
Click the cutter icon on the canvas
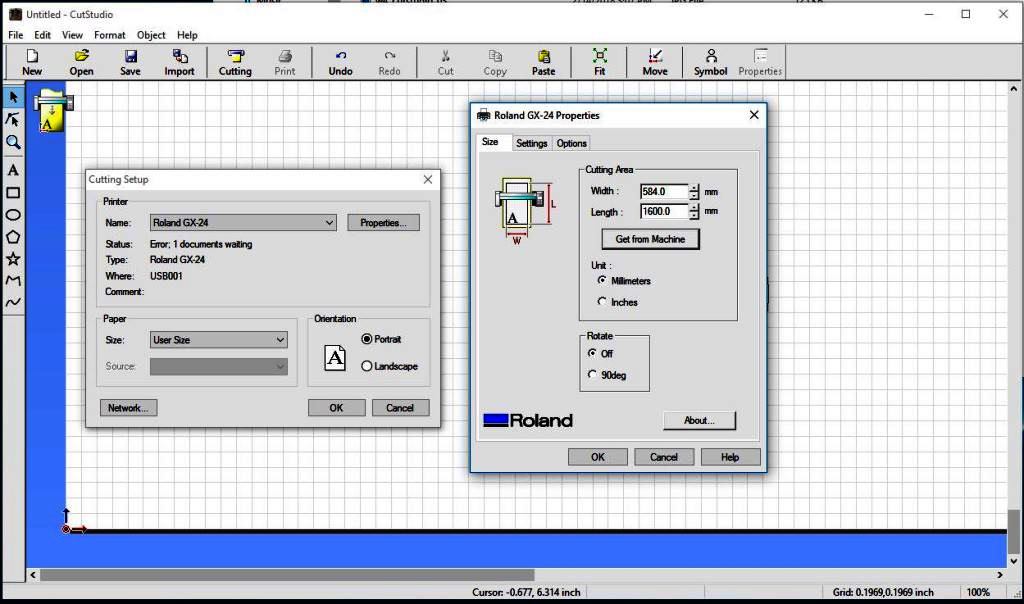52,111
